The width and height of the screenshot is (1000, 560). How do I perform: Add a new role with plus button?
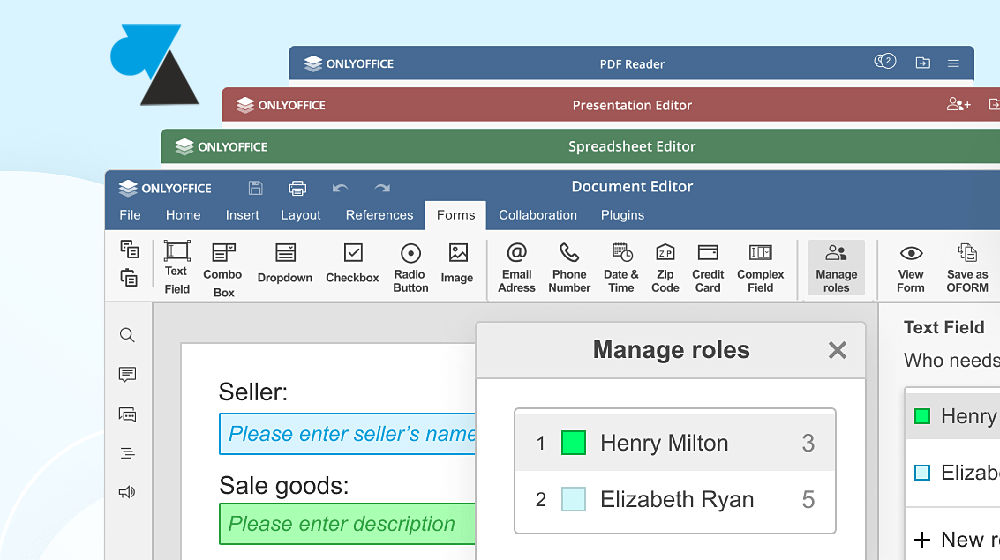pos(922,540)
